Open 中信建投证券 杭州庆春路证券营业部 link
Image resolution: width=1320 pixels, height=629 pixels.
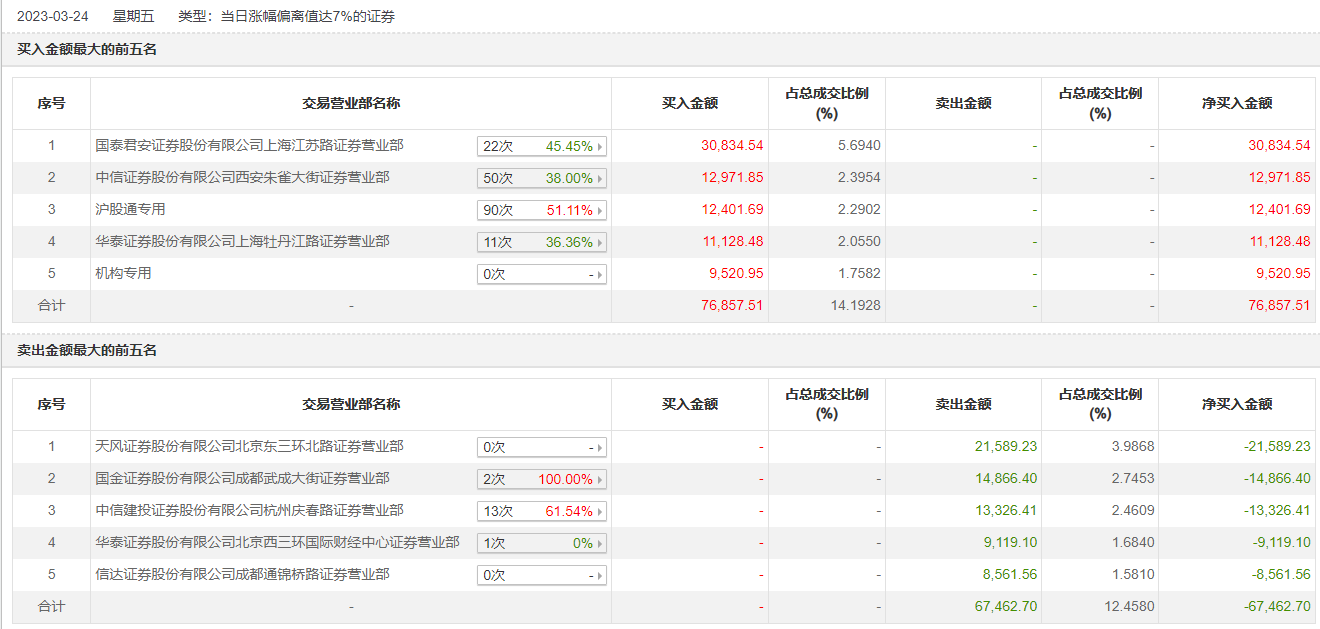(249, 511)
